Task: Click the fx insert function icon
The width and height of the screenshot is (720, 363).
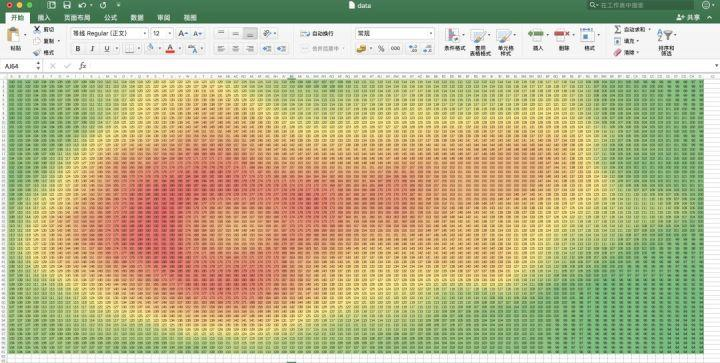Action: point(83,66)
